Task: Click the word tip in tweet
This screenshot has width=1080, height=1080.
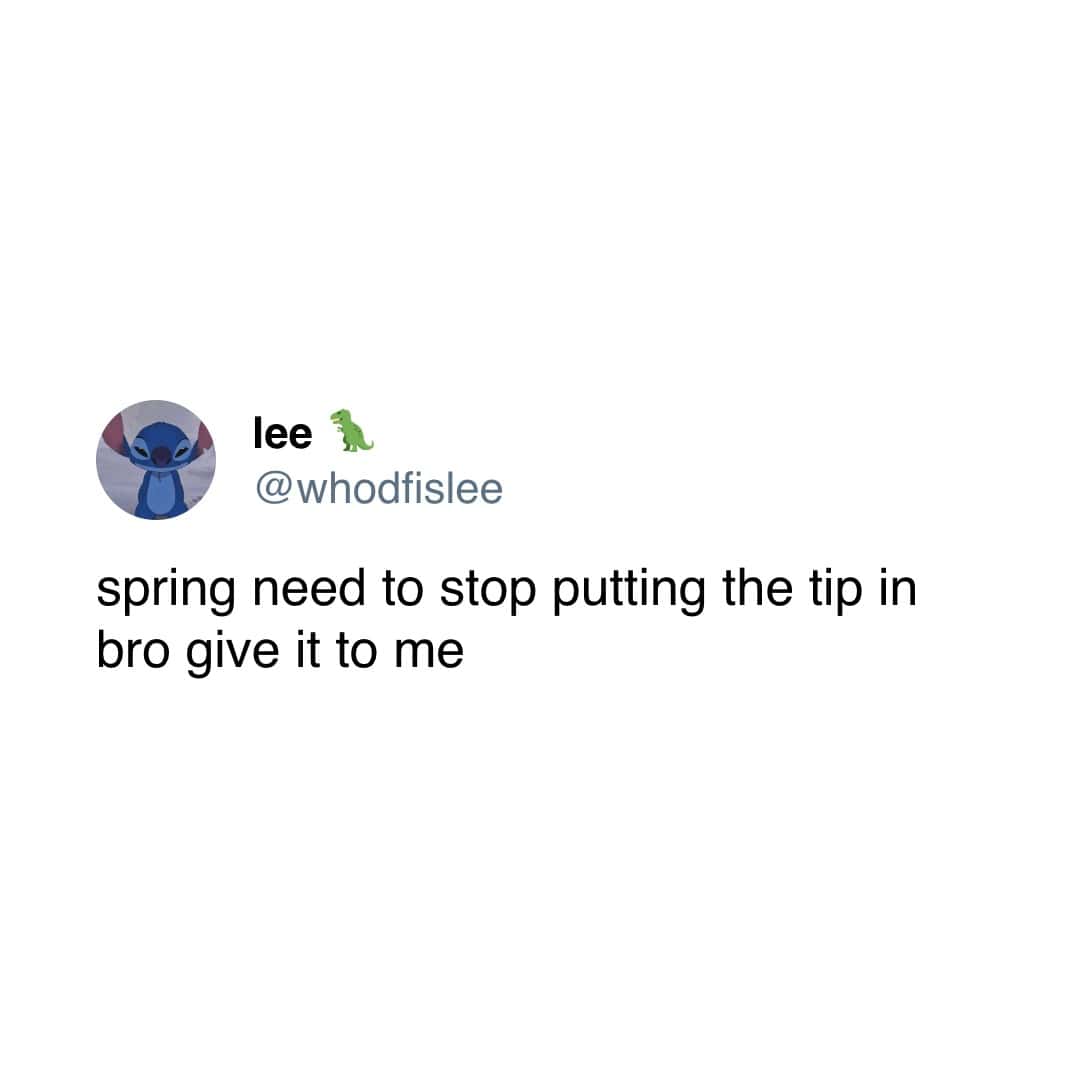Action: click(x=835, y=591)
